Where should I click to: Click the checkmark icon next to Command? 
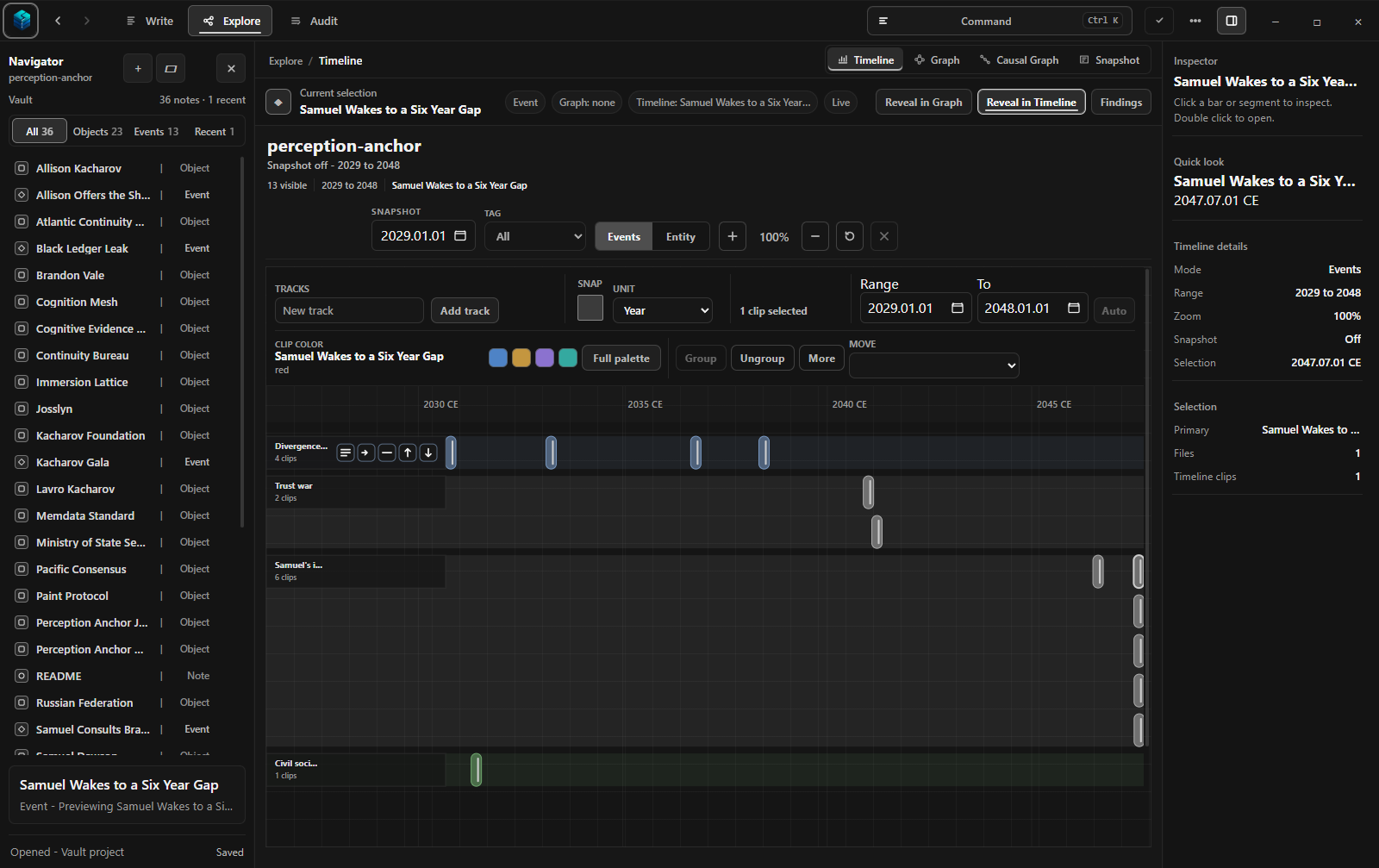coord(1159,21)
